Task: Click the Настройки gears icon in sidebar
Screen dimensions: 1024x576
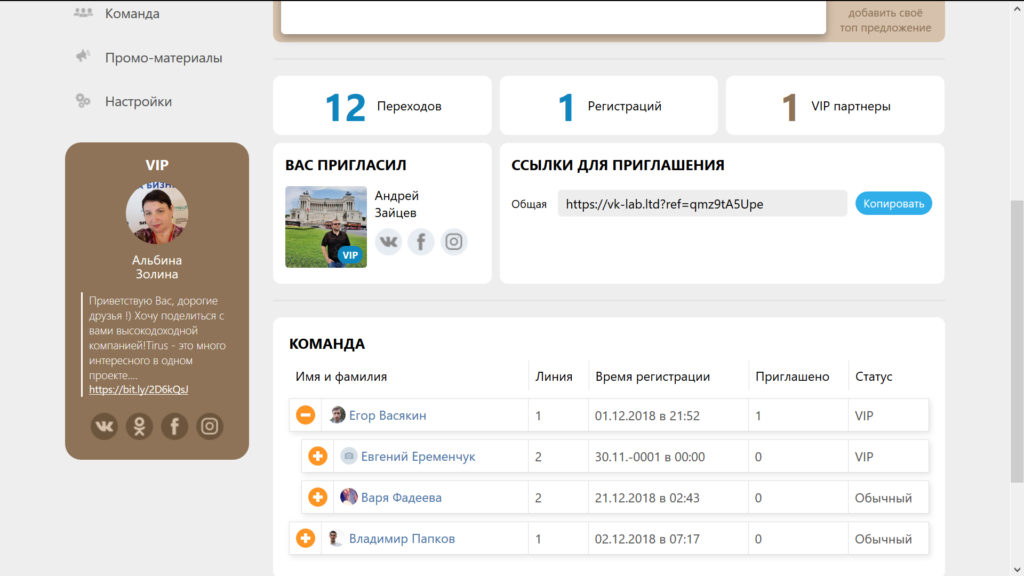Action: coord(83,101)
